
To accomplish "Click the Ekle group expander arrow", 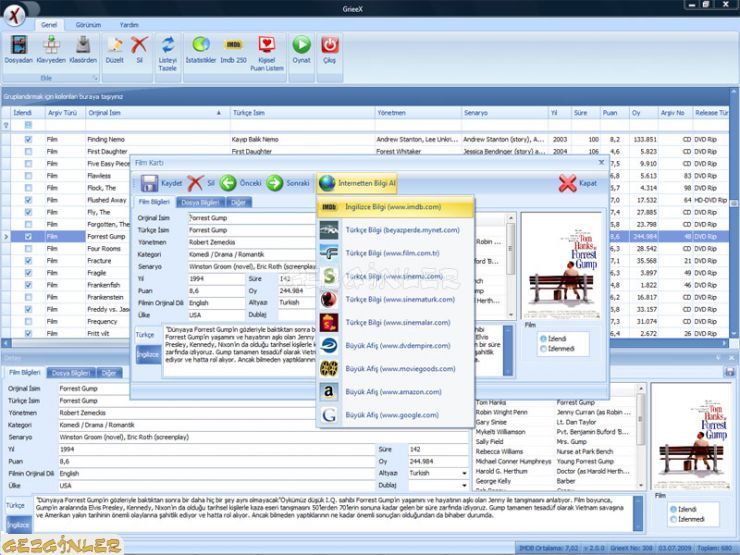I will click(95, 78).
